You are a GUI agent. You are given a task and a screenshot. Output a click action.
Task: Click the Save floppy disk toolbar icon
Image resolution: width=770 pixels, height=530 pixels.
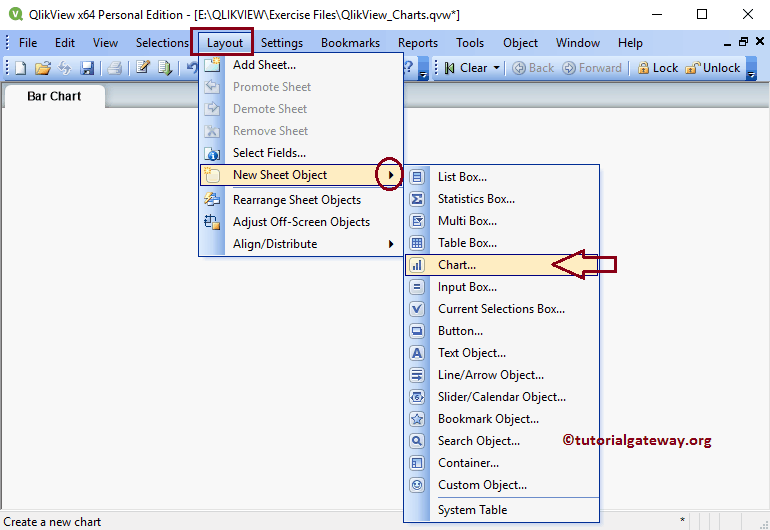click(87, 68)
